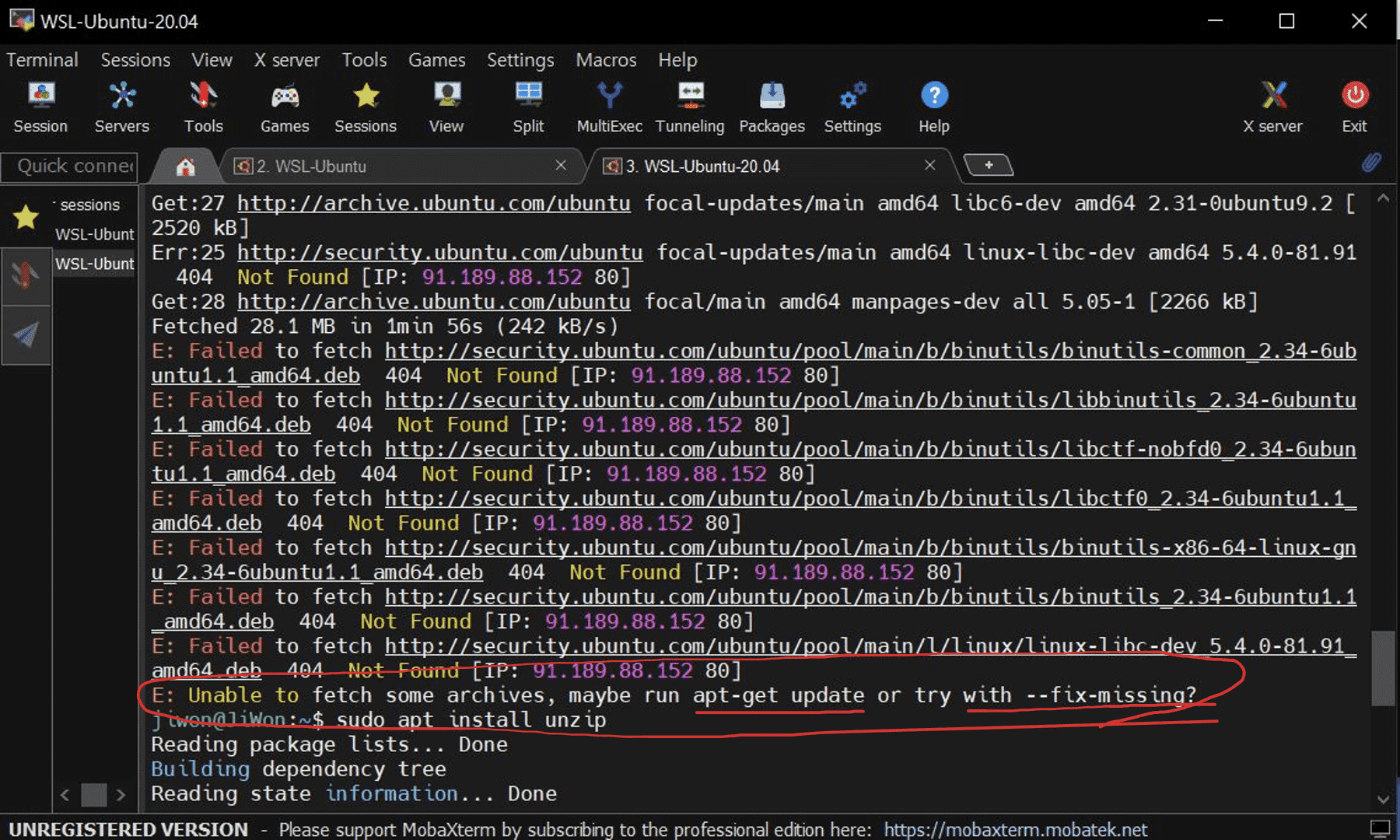Close the 2. WSL-Ubuntu tab

[x=561, y=165]
